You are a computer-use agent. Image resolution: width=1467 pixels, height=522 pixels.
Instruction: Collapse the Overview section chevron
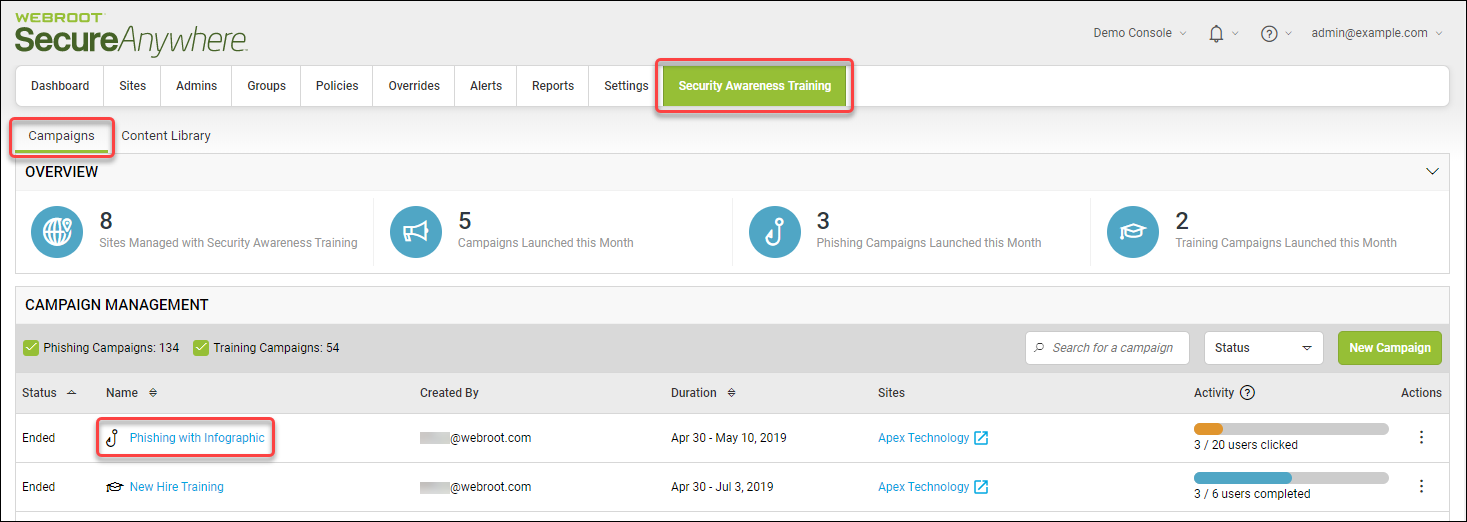point(1431,172)
